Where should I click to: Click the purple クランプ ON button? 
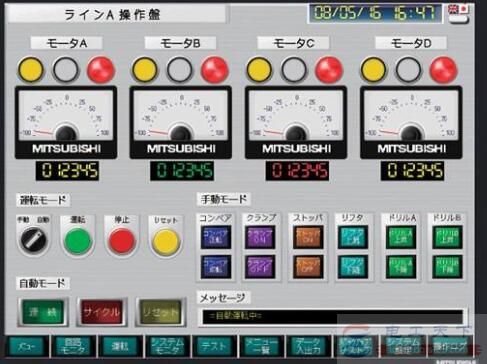(260, 237)
